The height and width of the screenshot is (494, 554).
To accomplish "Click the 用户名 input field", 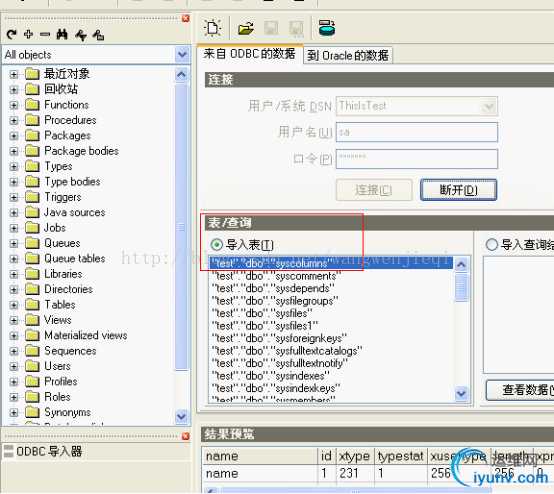I will (x=417, y=132).
